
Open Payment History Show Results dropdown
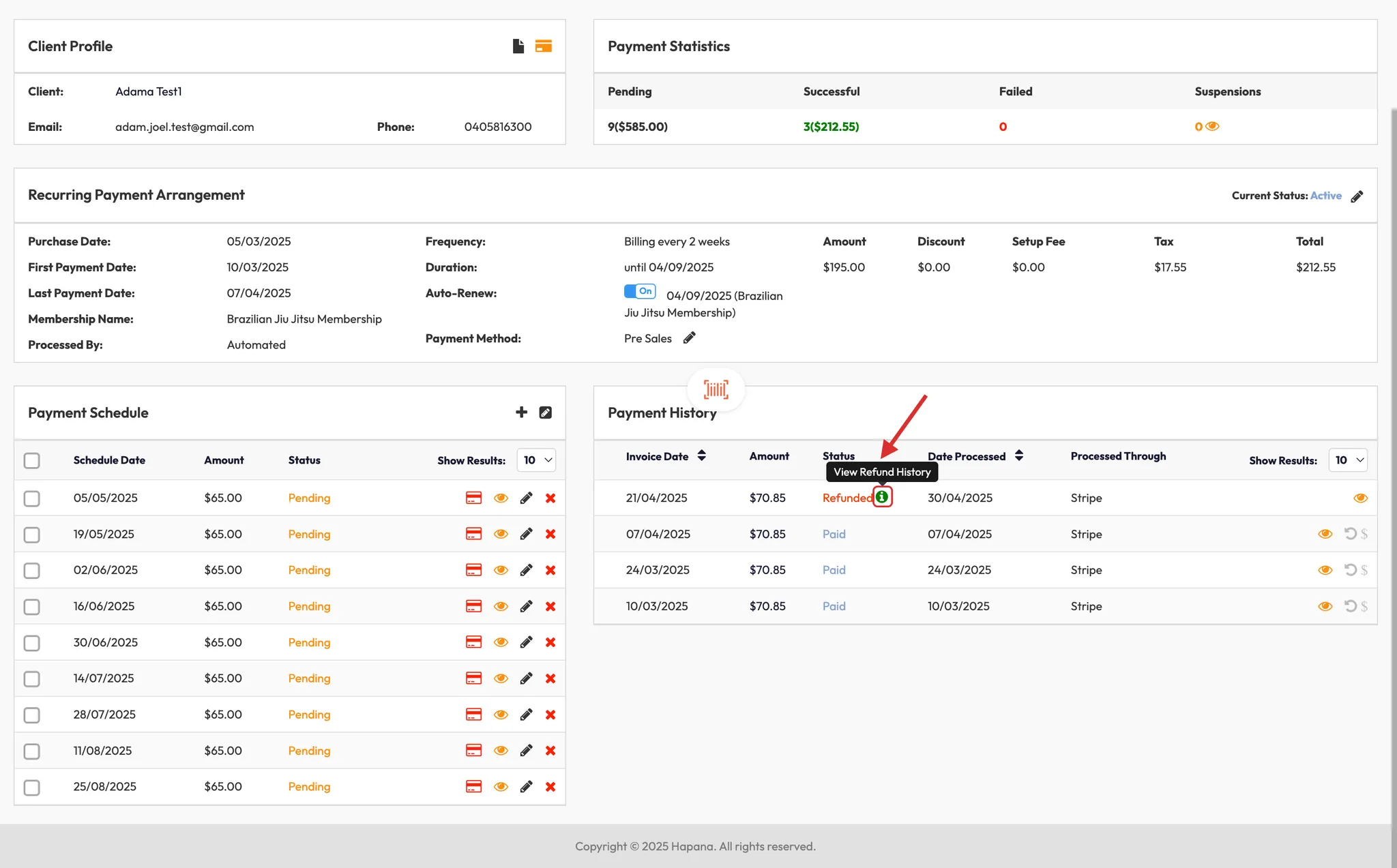click(1348, 460)
